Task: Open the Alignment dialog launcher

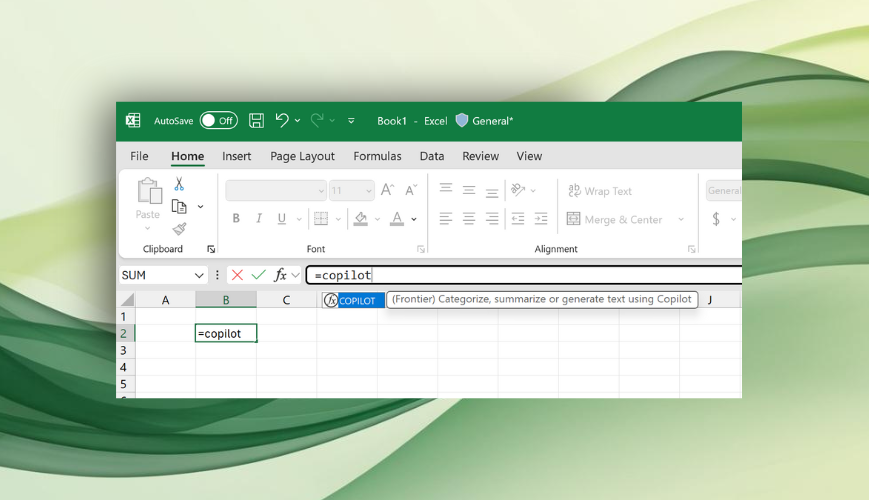Action: [x=692, y=249]
